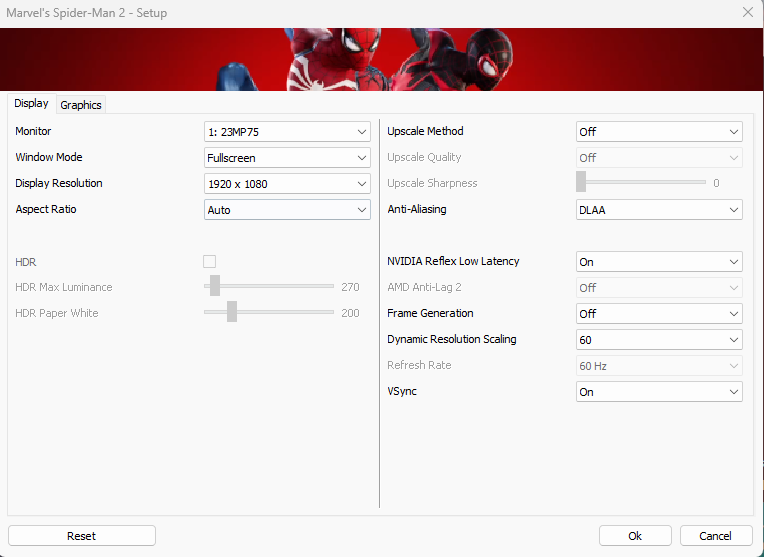Click the HDR Max Luminance value 270

350,287
